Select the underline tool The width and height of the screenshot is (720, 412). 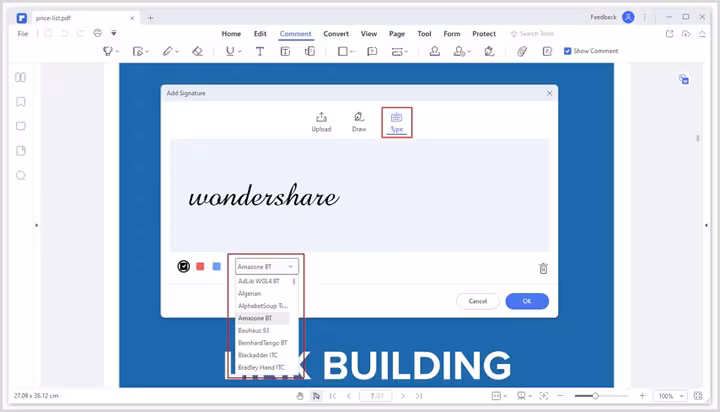tap(230, 51)
